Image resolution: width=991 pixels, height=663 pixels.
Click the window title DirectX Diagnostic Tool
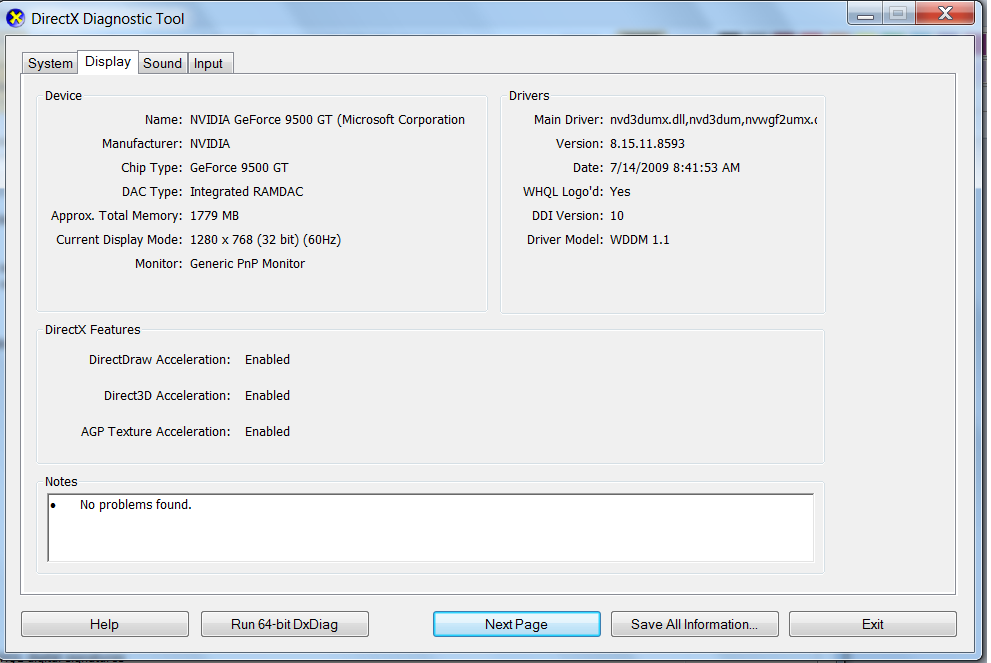[x=107, y=19]
